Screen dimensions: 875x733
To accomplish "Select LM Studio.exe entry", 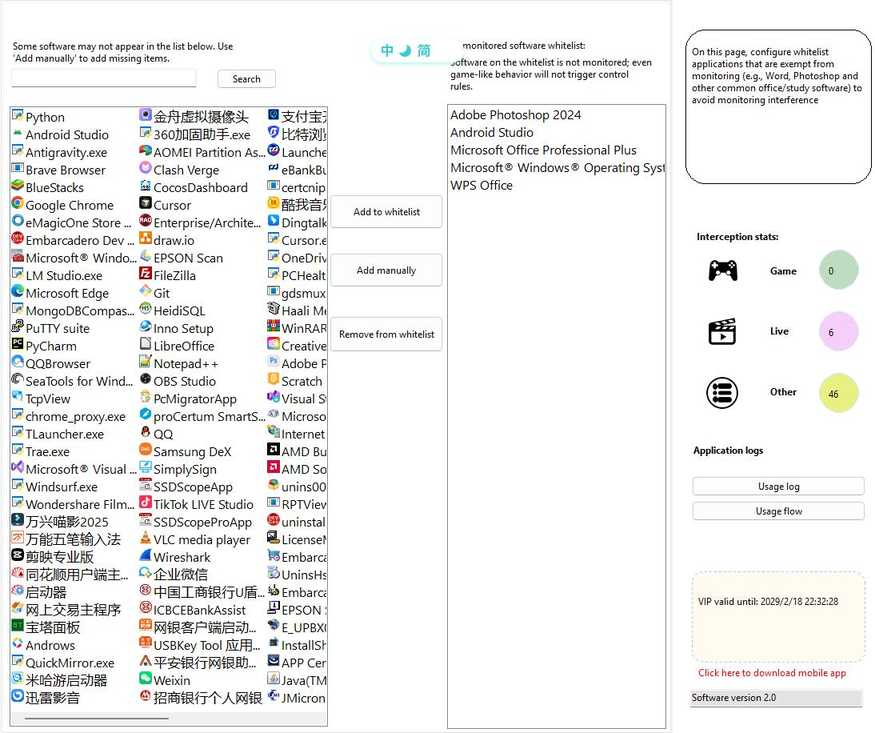I will click(x=57, y=276).
